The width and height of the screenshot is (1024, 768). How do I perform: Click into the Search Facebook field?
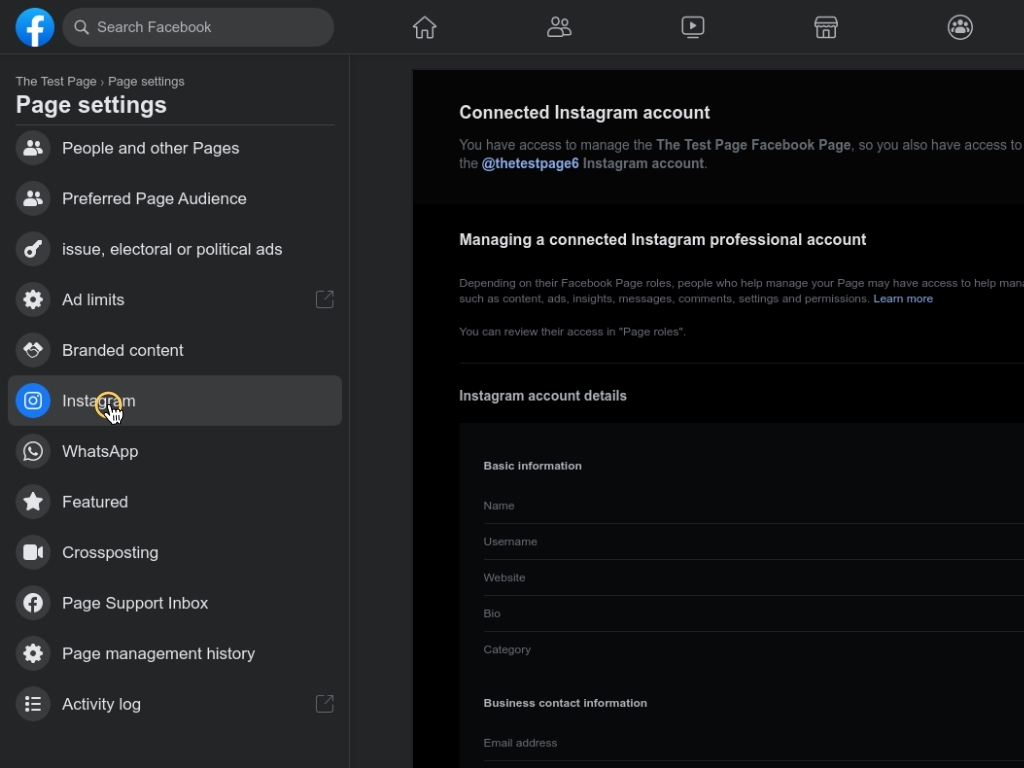199,27
